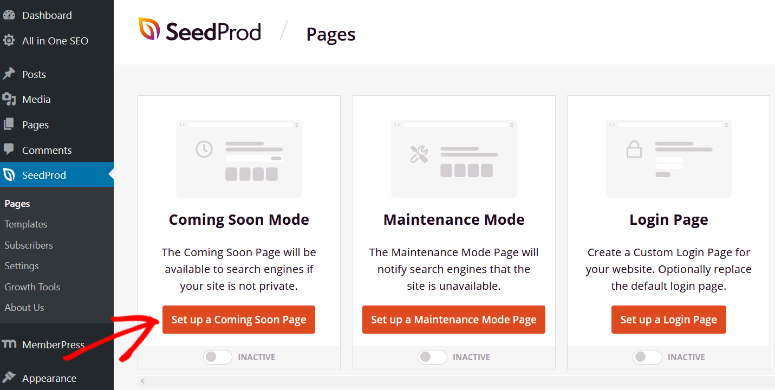The width and height of the screenshot is (775, 390).
Task: Click the Posts pushpin icon
Action: [x=8, y=74]
